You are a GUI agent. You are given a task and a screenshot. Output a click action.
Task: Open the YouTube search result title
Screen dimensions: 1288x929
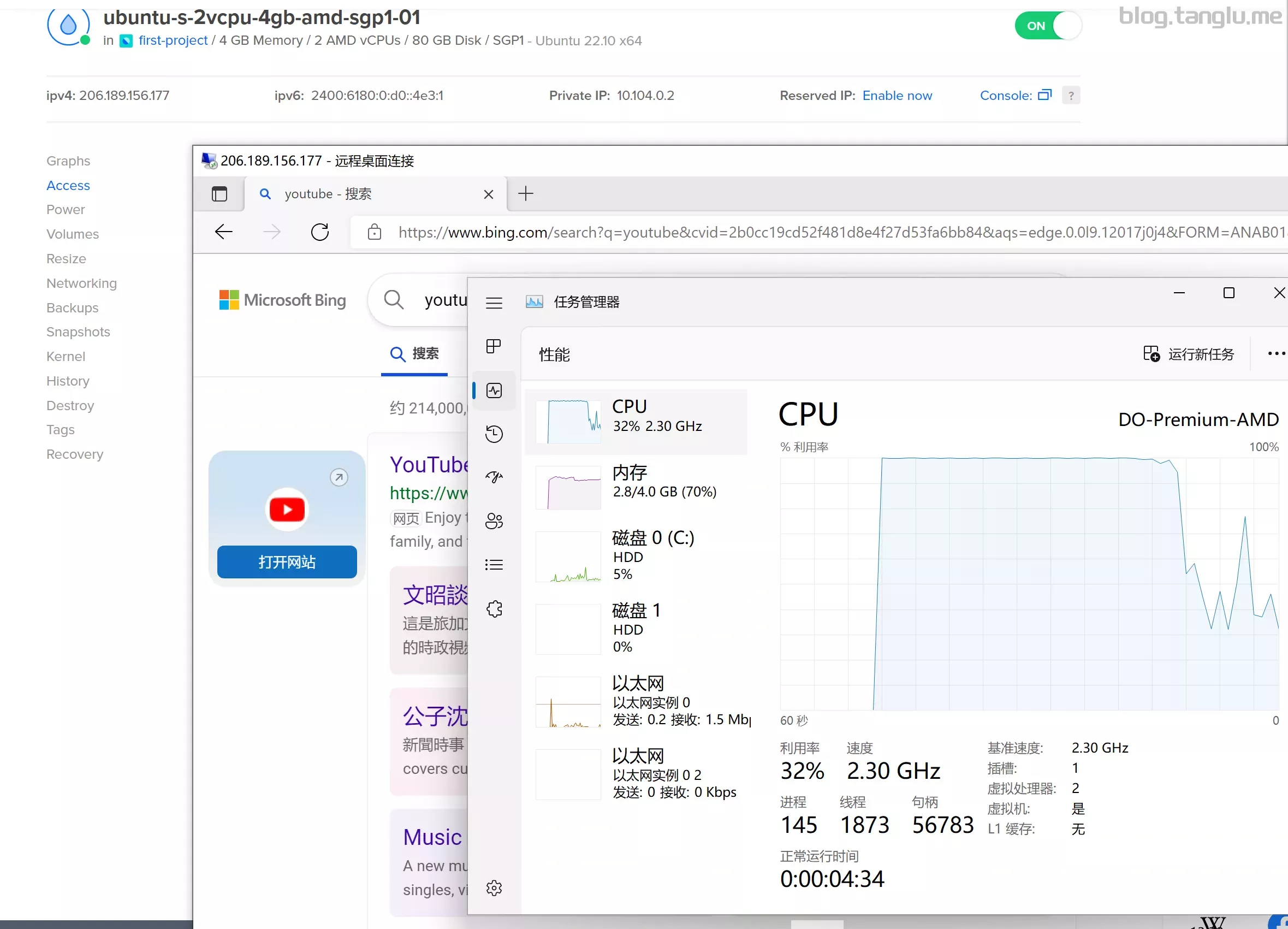coord(429,465)
